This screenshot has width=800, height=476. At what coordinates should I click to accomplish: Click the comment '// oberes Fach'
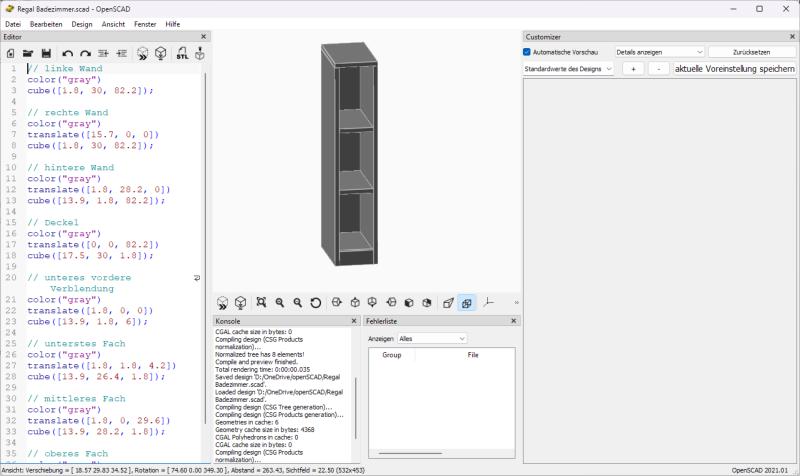[x=67, y=454]
